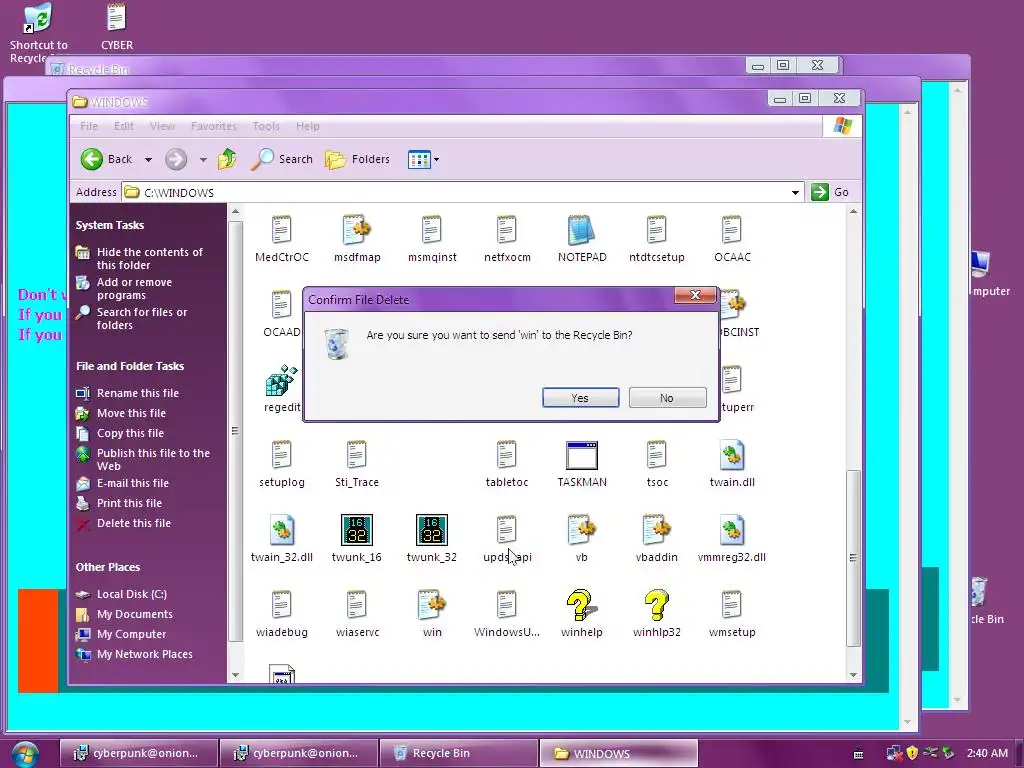The width and height of the screenshot is (1024, 768).
Task: Click the Forward navigation arrow
Action: (x=176, y=159)
